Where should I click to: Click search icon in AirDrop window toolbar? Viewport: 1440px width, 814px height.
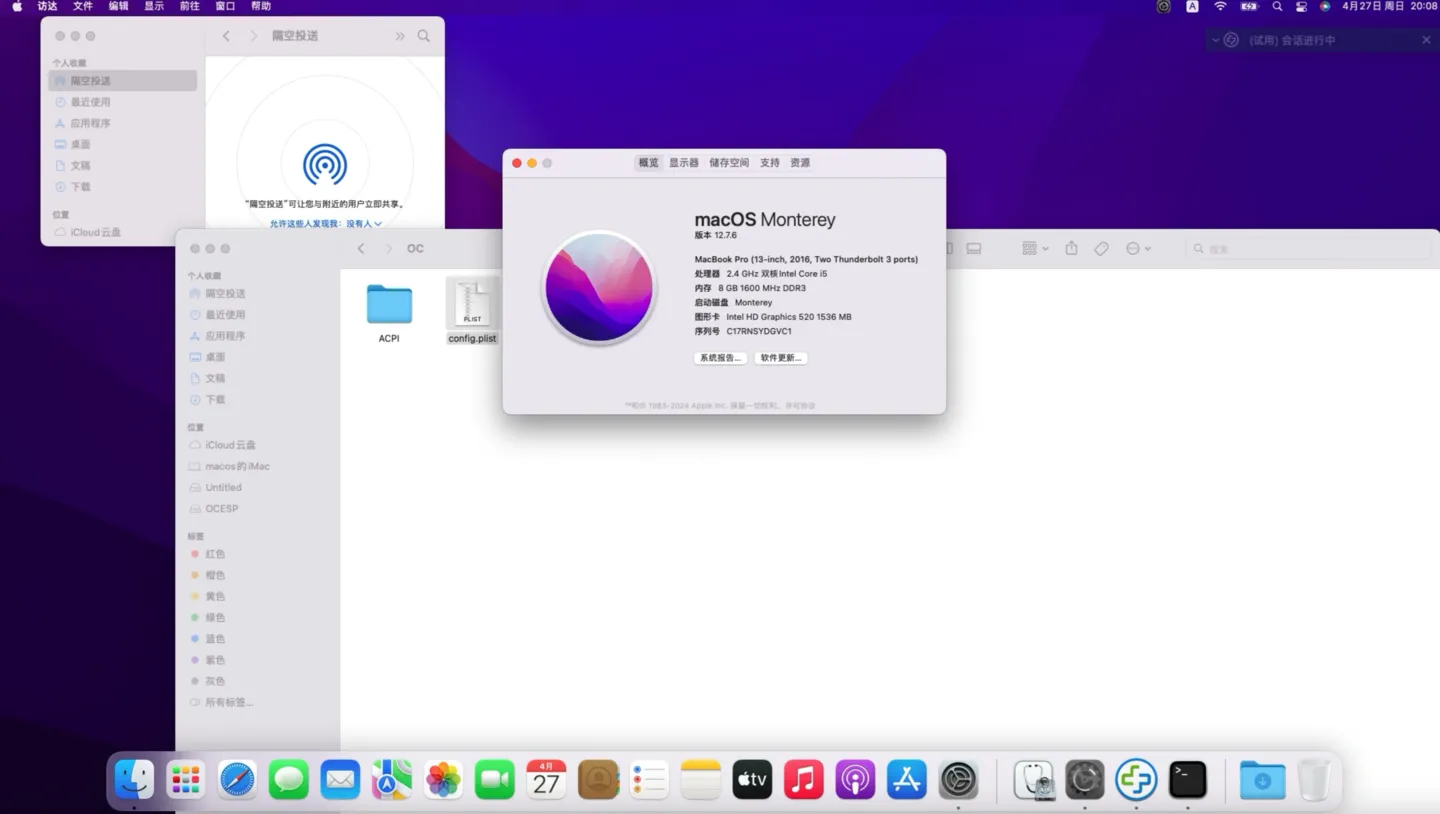[424, 36]
